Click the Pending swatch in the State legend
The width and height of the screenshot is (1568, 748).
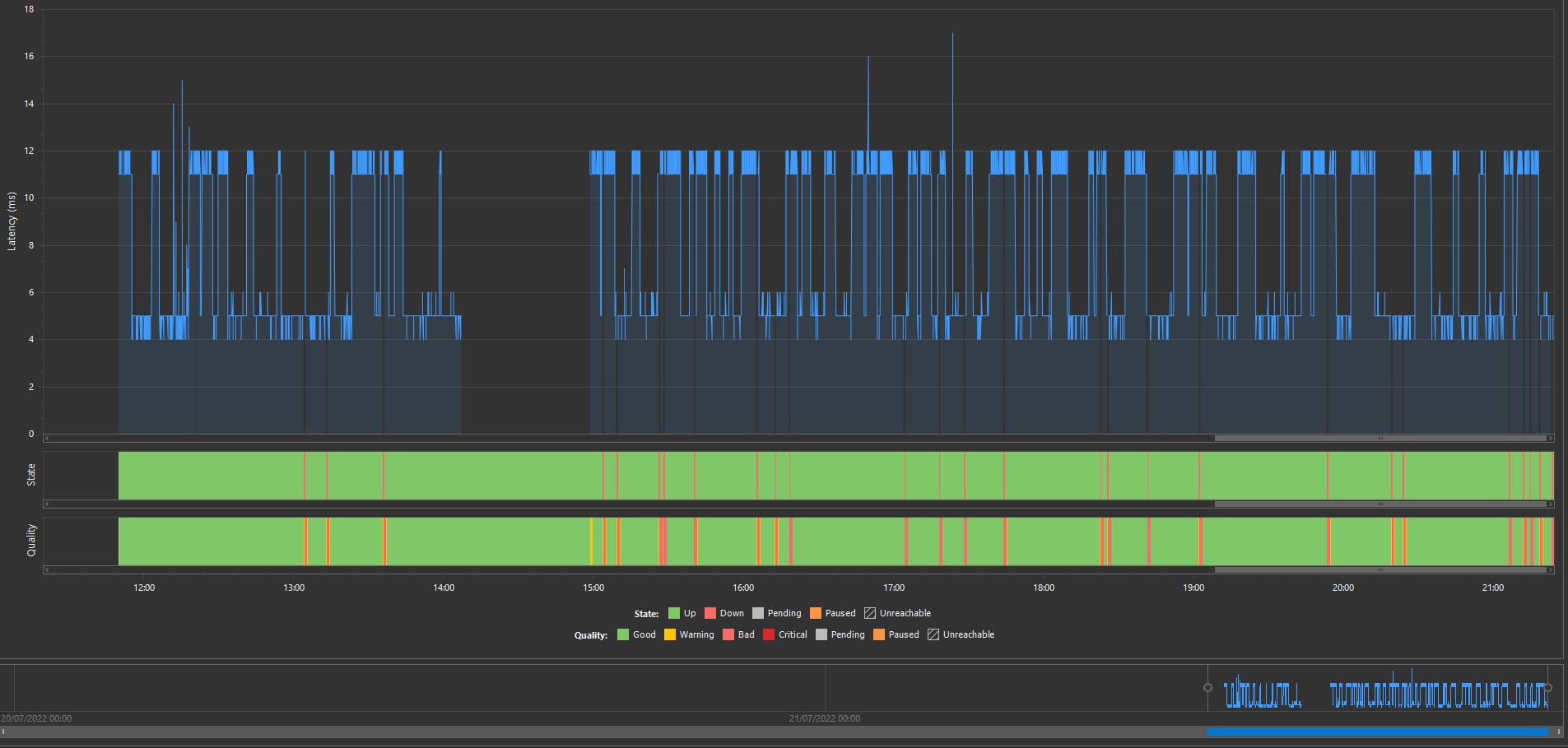(758, 613)
